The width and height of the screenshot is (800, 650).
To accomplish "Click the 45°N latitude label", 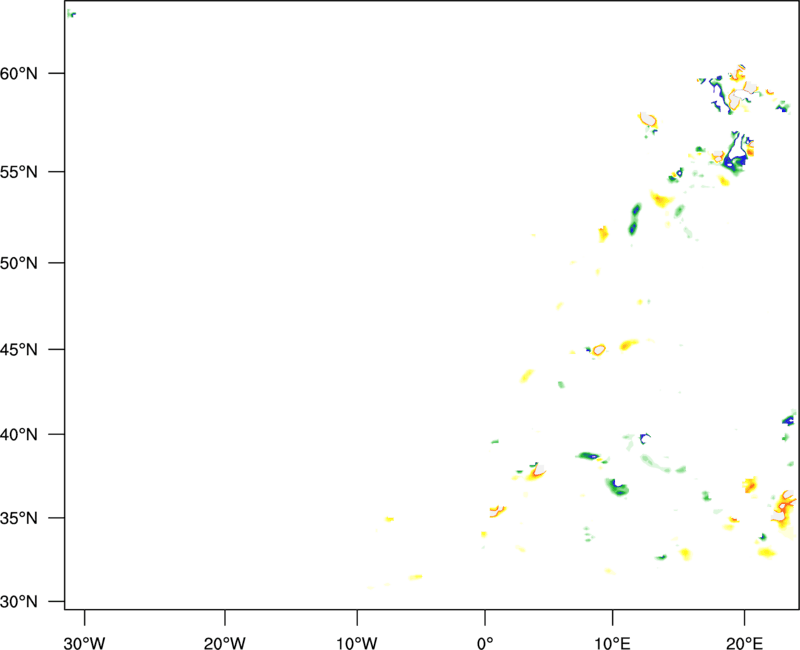I will coord(19,349).
